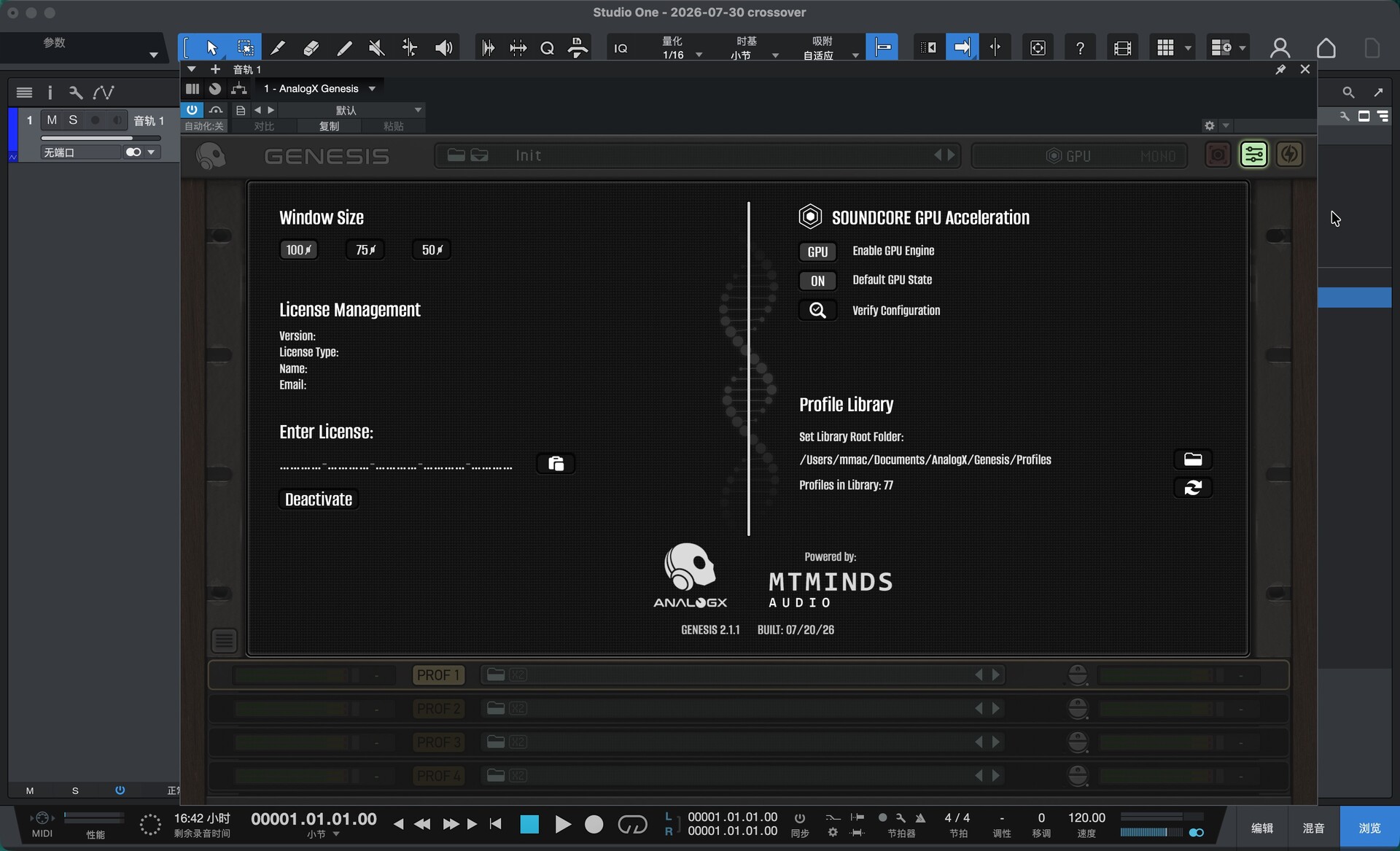Open the grid view options dropdown arrow
Viewport: 1400px width, 851px height.
(x=1189, y=48)
